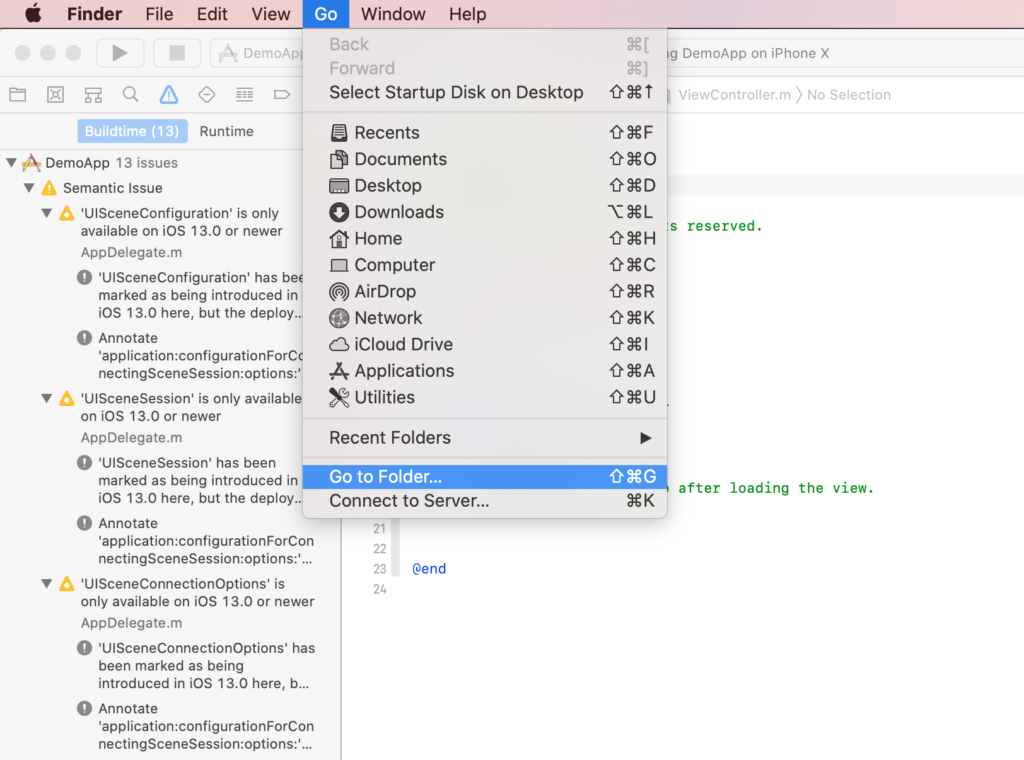Show the Symbol navigator icon
This screenshot has height=760, width=1024.
[93, 95]
